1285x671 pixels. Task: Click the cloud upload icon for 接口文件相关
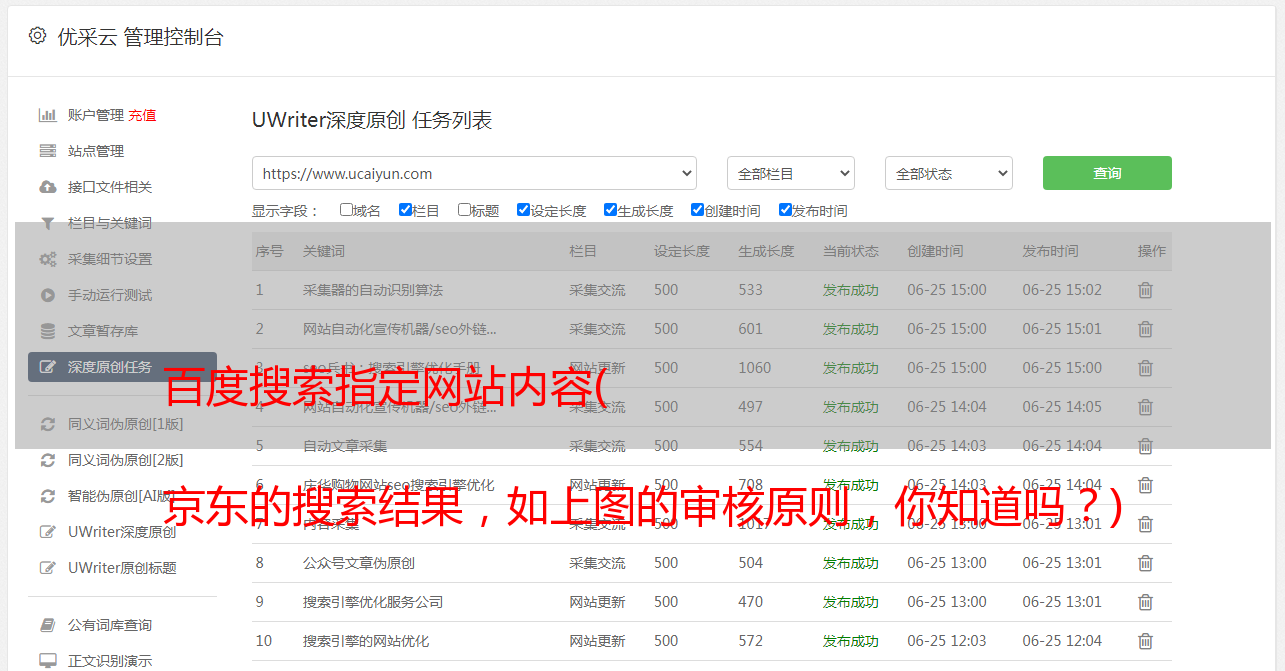(x=47, y=187)
